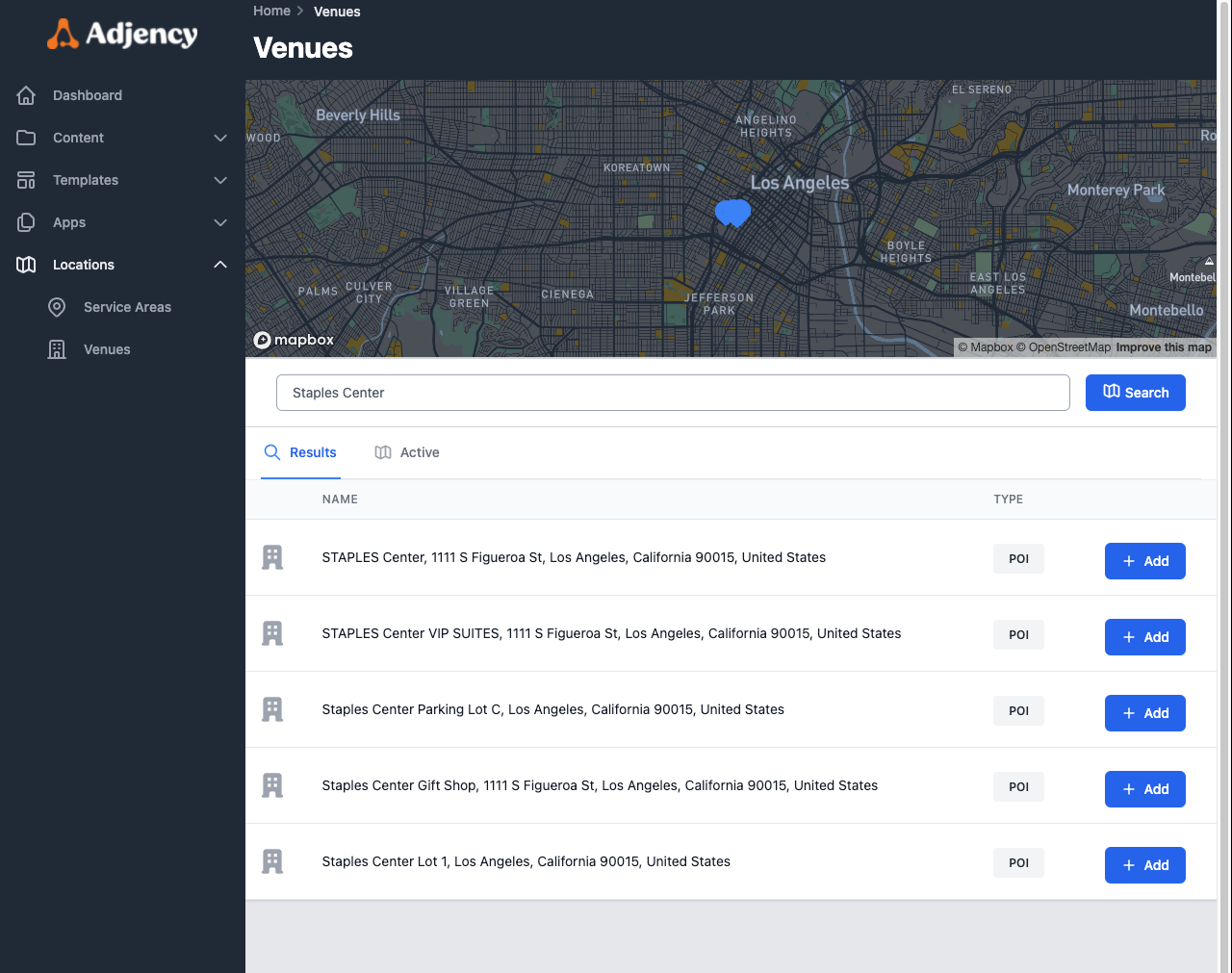Collapse the Locations menu chevron
The height and width of the screenshot is (973, 1232).
tap(220, 265)
